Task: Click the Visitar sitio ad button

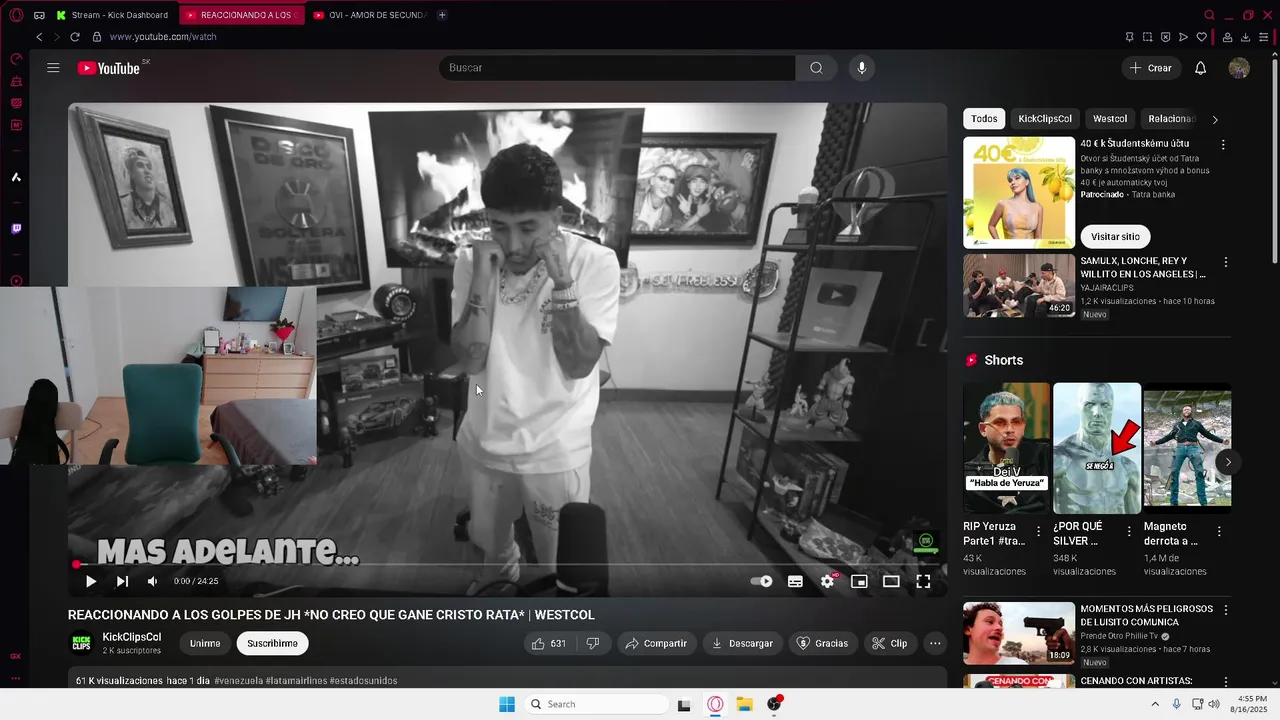Action: (x=1115, y=237)
